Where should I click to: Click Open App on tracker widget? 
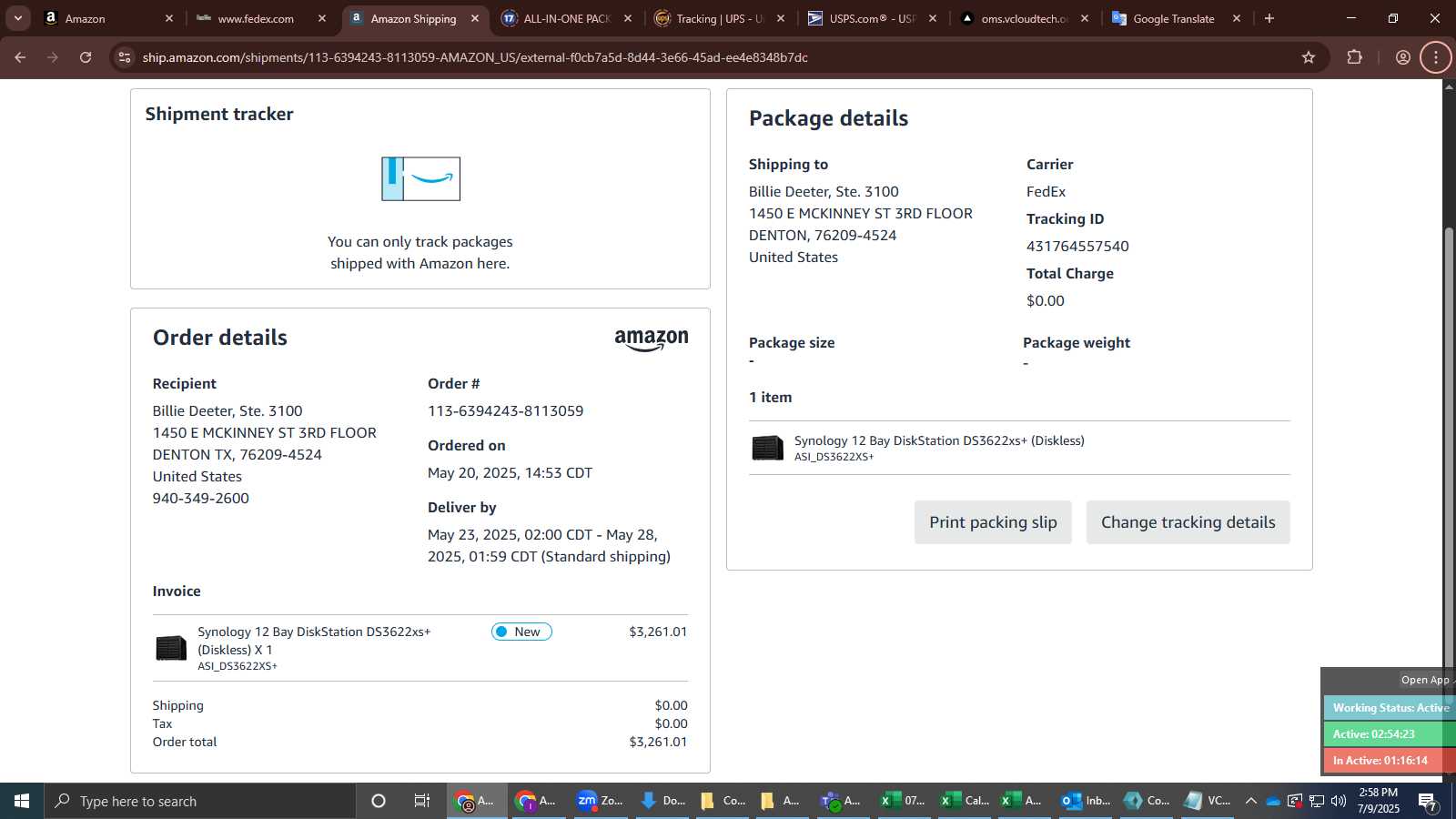point(1425,680)
